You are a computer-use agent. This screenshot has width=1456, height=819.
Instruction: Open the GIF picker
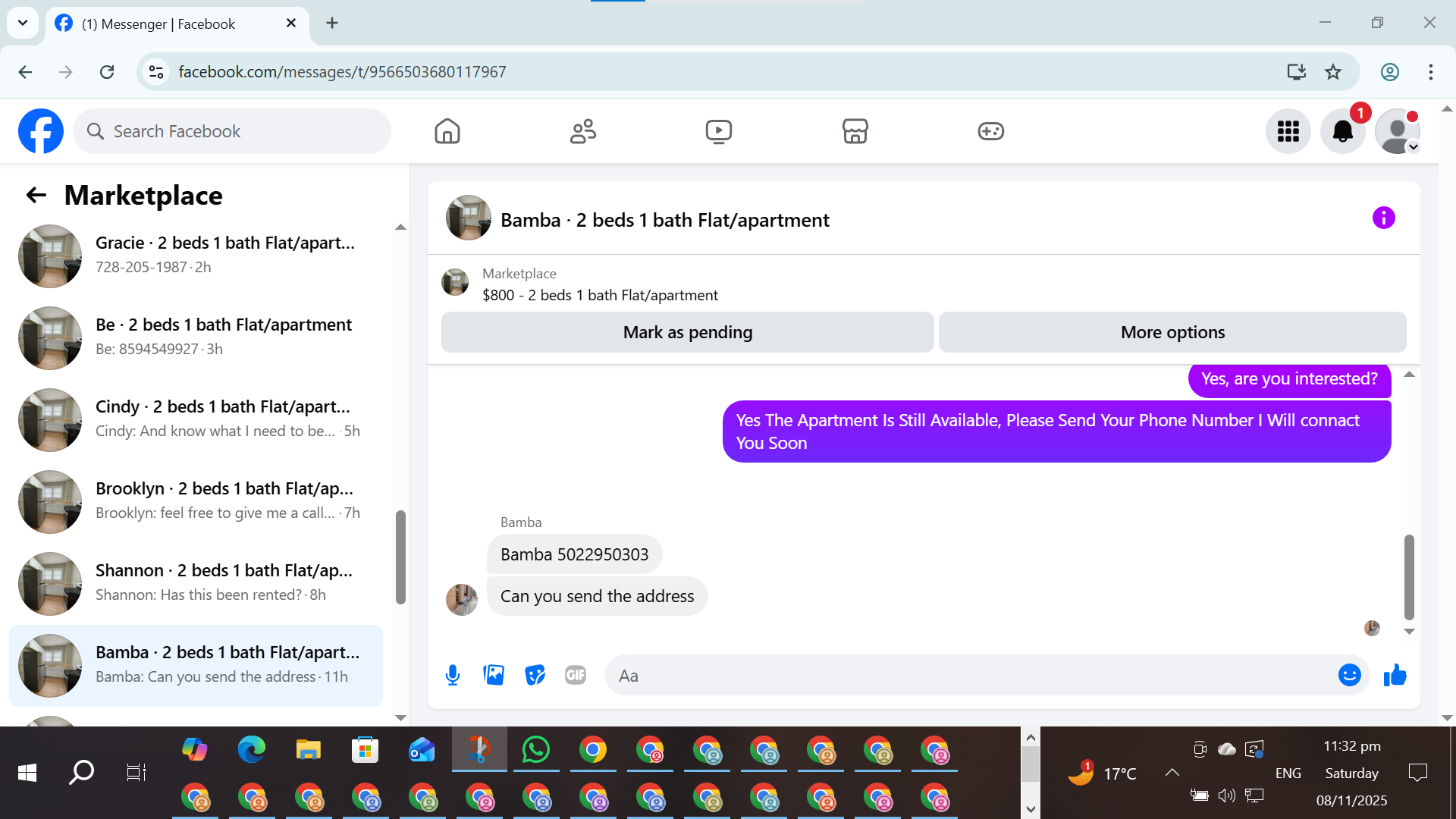pos(576,675)
